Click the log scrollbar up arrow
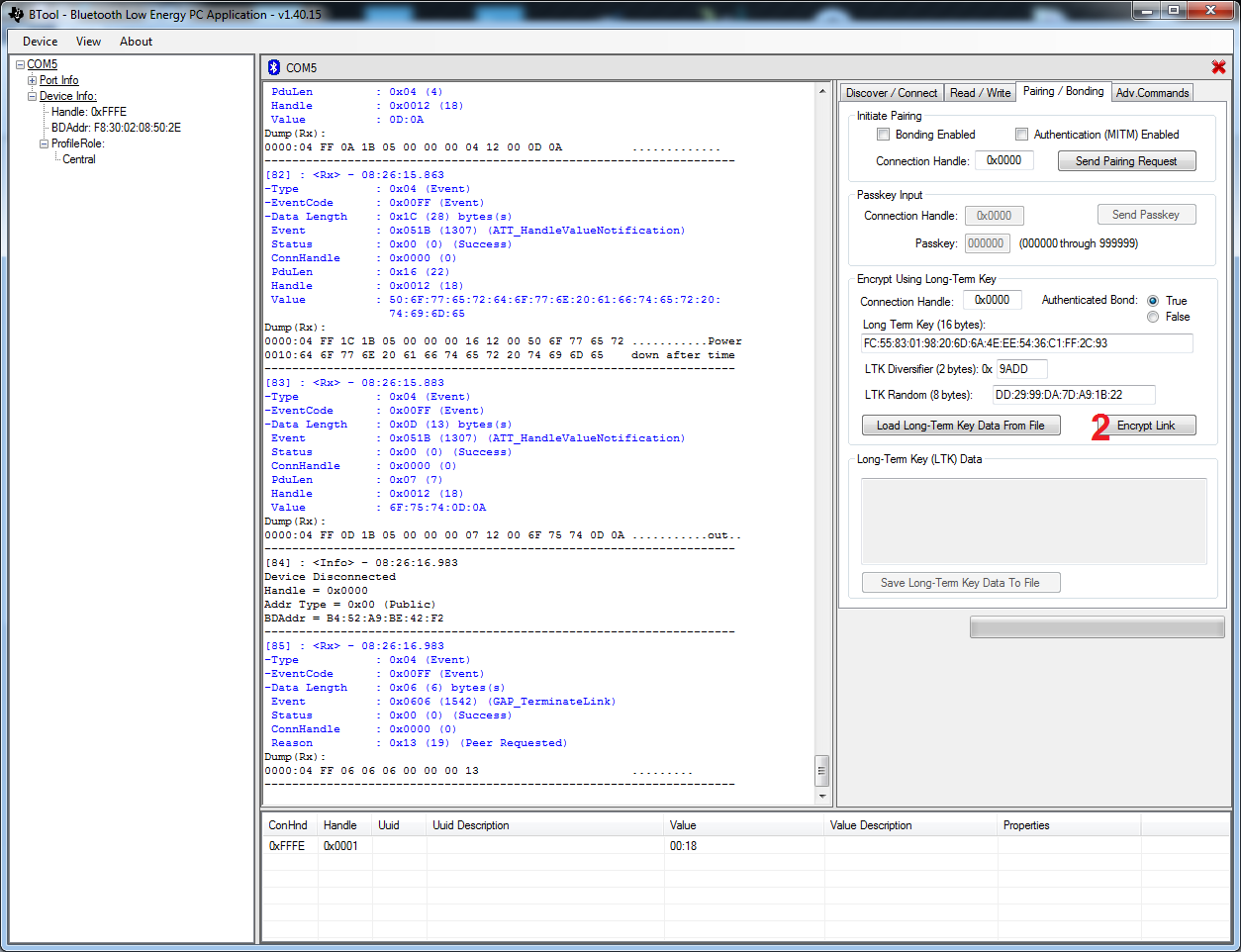This screenshot has height=952, width=1241. [822, 91]
